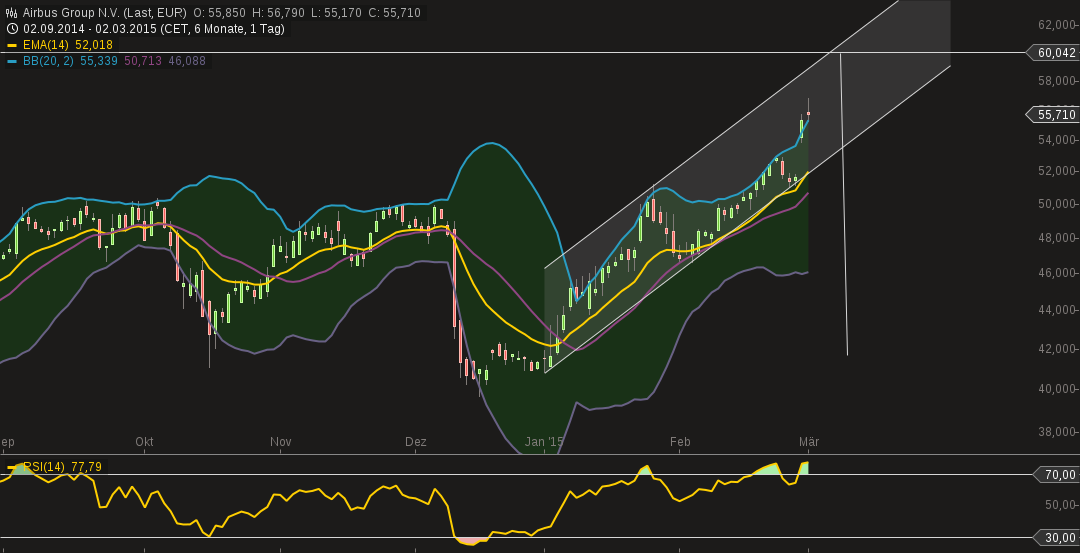Click the 40,000 price axis label
This screenshot has width=1080, height=553.
[x=1057, y=389]
